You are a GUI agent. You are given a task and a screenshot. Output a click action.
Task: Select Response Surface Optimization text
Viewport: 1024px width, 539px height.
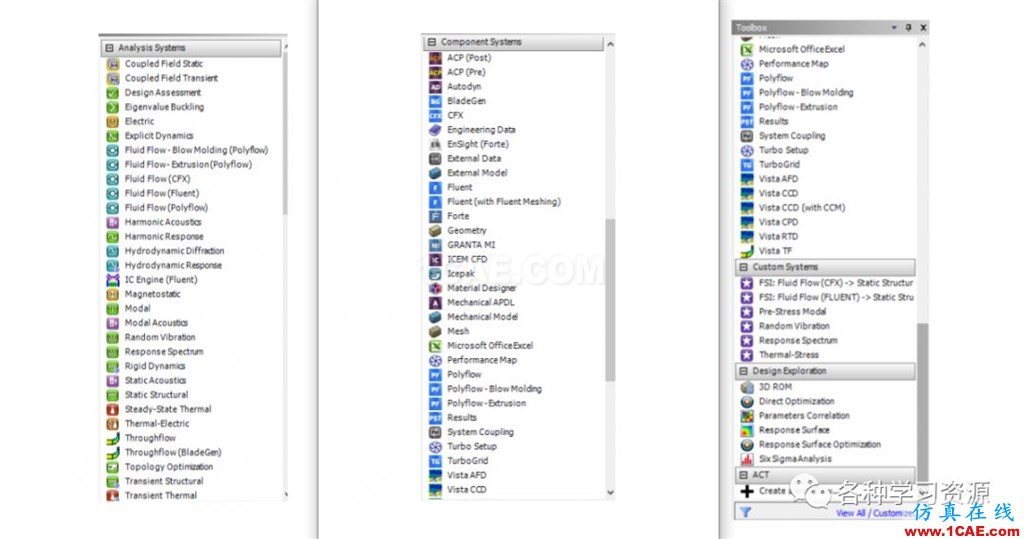tap(820, 444)
